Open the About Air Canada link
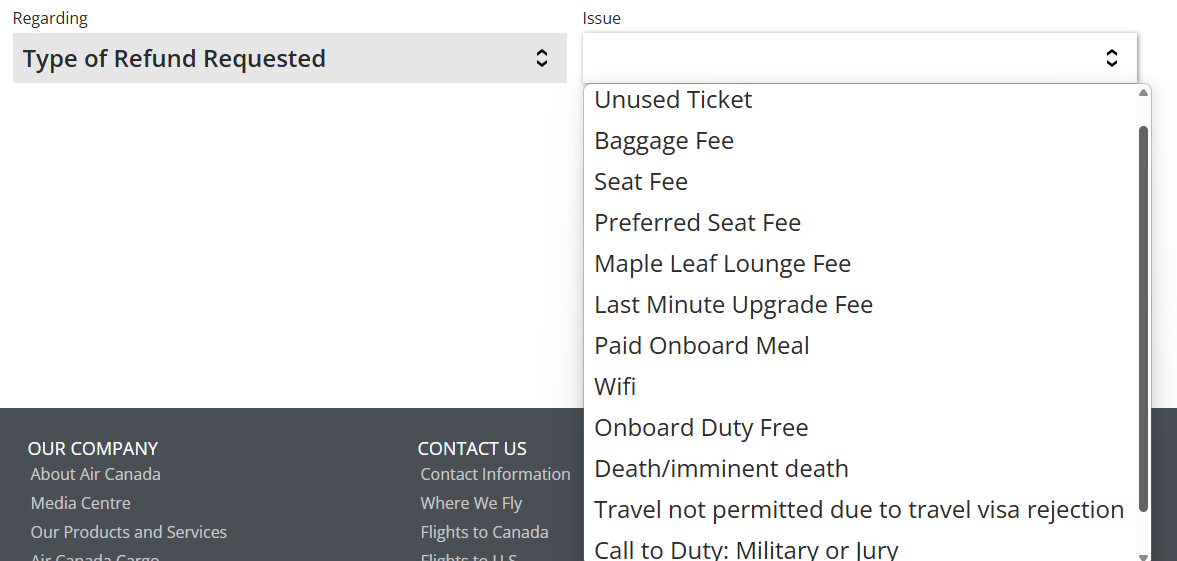Screen dimensions: 1177x561 click(x=95, y=474)
